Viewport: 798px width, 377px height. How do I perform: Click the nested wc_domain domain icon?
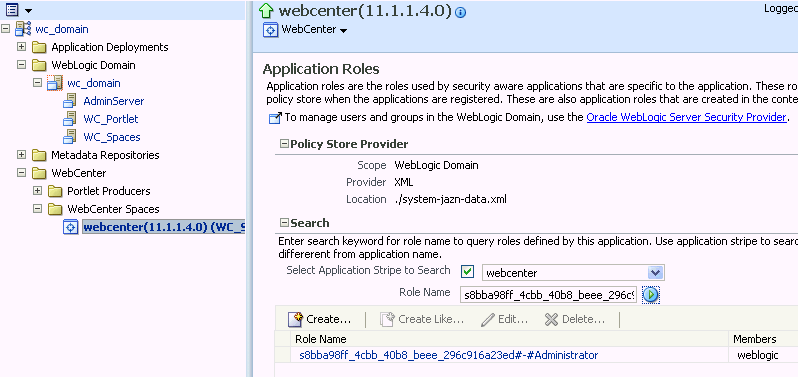(55, 83)
